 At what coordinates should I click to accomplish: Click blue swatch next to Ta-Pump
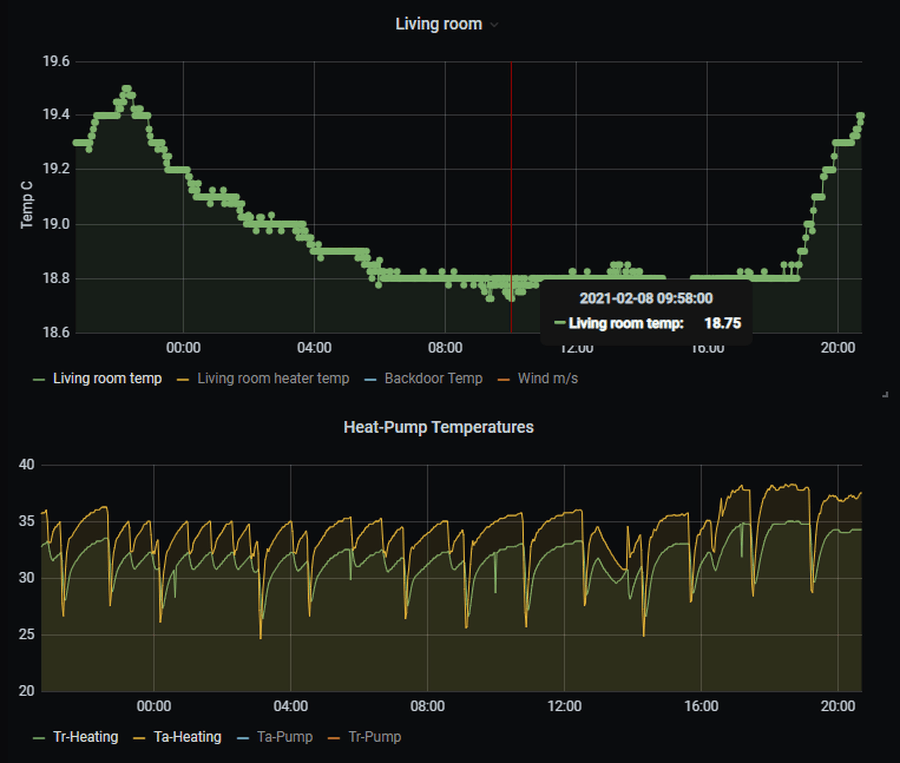(x=243, y=738)
